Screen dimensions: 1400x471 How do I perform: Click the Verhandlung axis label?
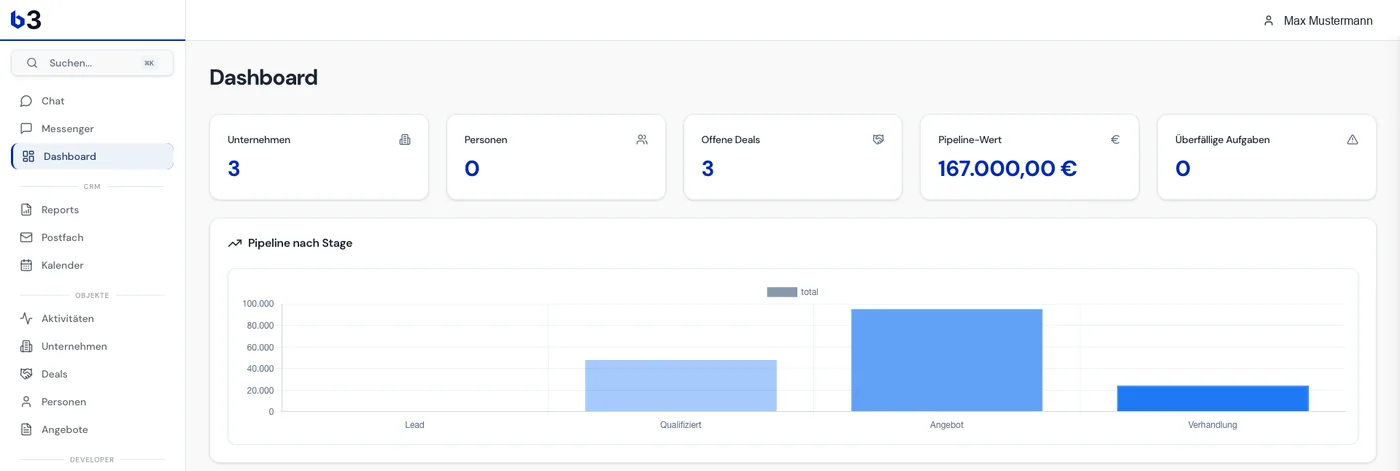tap(1213, 425)
